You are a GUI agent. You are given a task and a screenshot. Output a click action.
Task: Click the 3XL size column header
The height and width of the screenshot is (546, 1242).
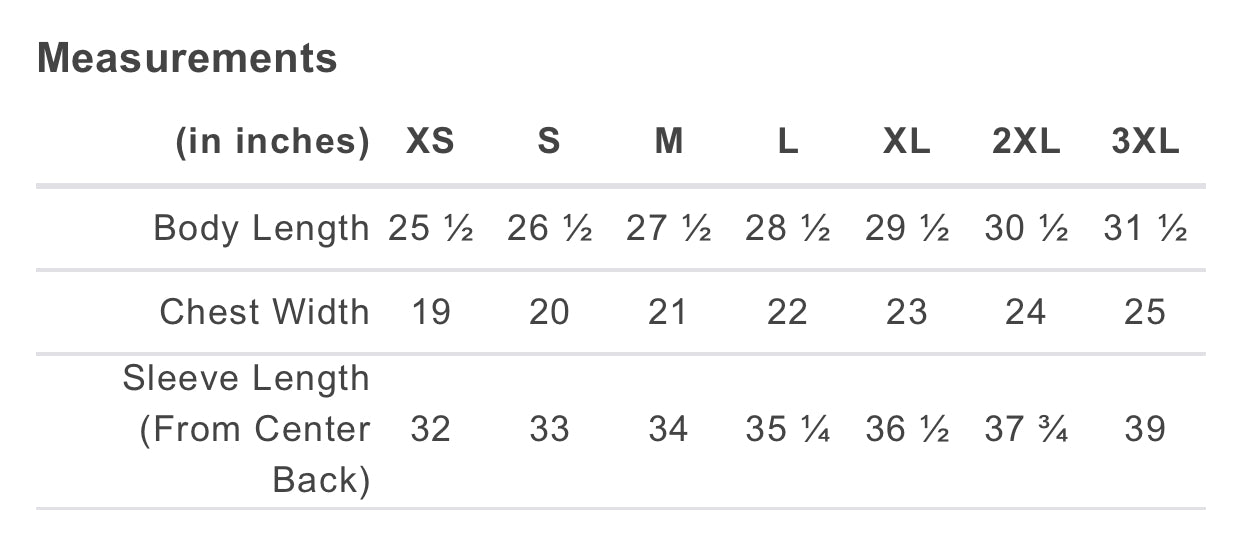(1145, 142)
